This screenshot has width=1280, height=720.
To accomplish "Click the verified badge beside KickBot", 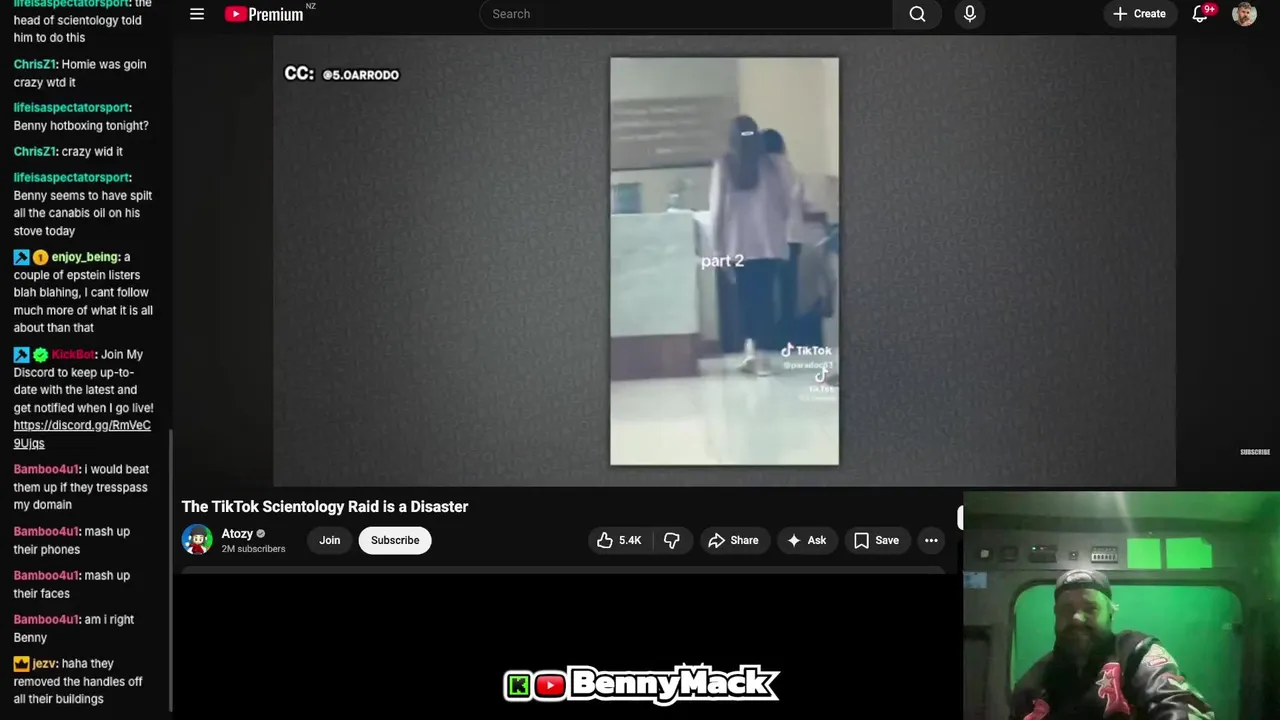I will click(x=40, y=354).
